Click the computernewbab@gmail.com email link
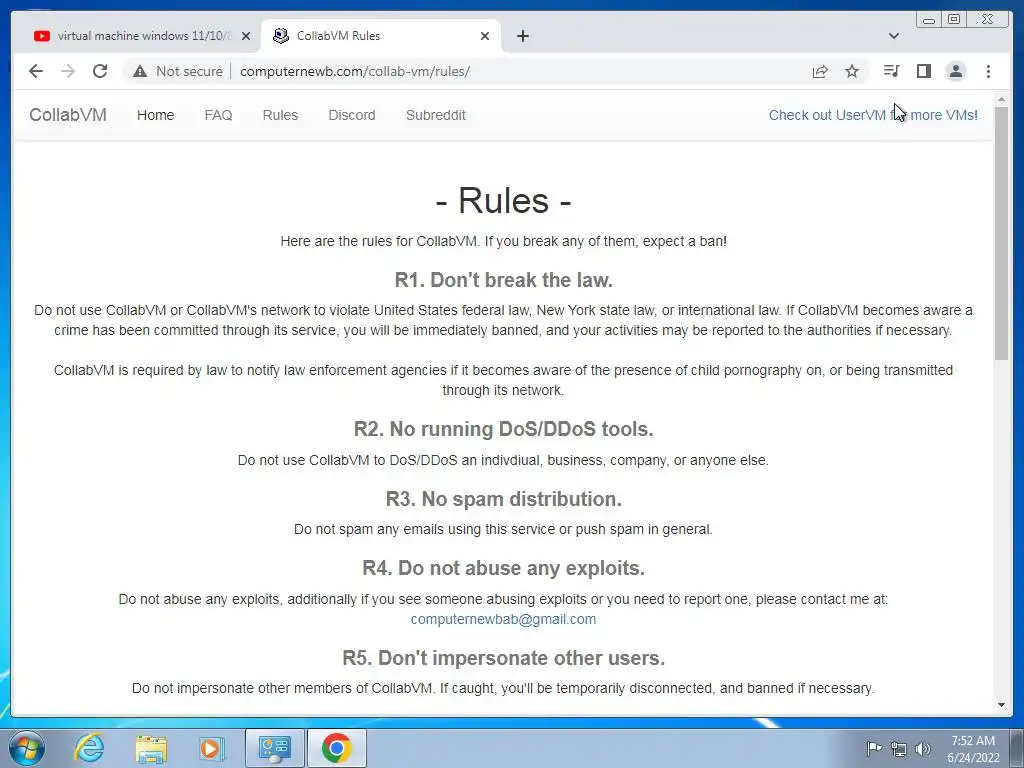Screen dimensions: 1024x768 click(503, 619)
